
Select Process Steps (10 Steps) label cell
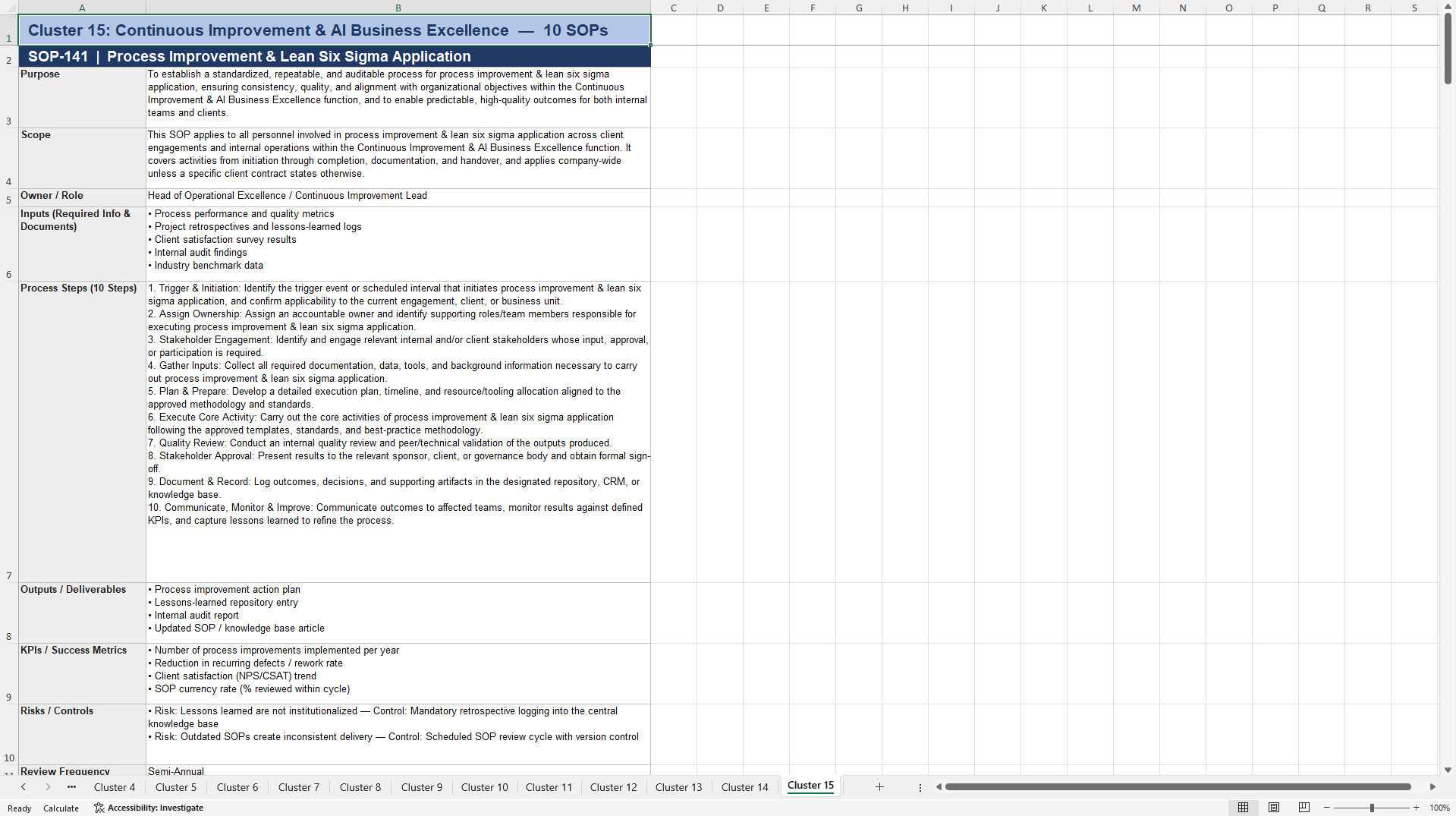tap(82, 432)
